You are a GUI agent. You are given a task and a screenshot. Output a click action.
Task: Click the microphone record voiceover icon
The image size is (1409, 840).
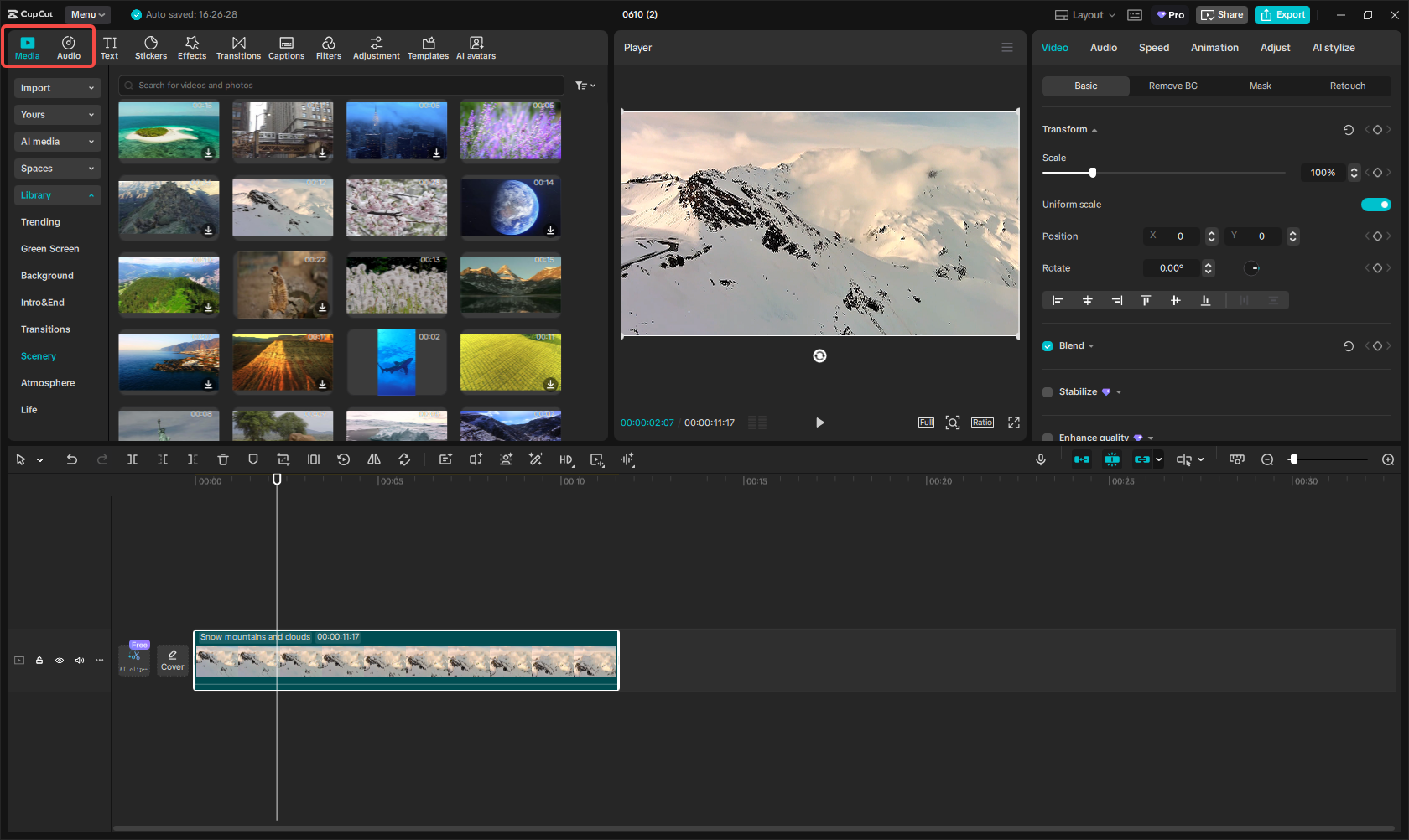point(1041,459)
